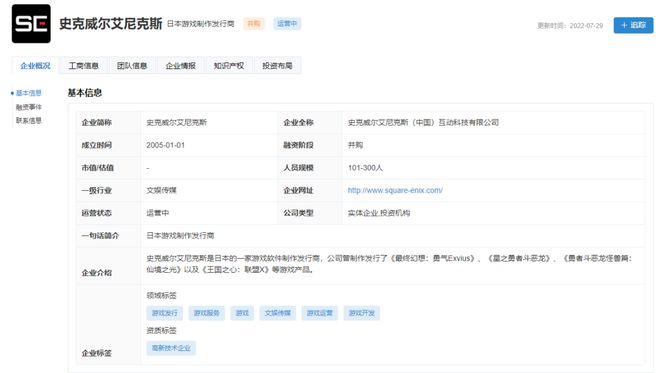Click the 游戏发行 domain tag
660x373 pixels.
tap(165, 313)
